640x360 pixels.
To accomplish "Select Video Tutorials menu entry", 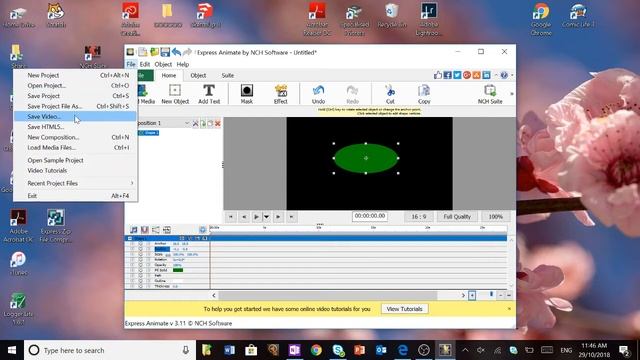I will tap(75, 171).
